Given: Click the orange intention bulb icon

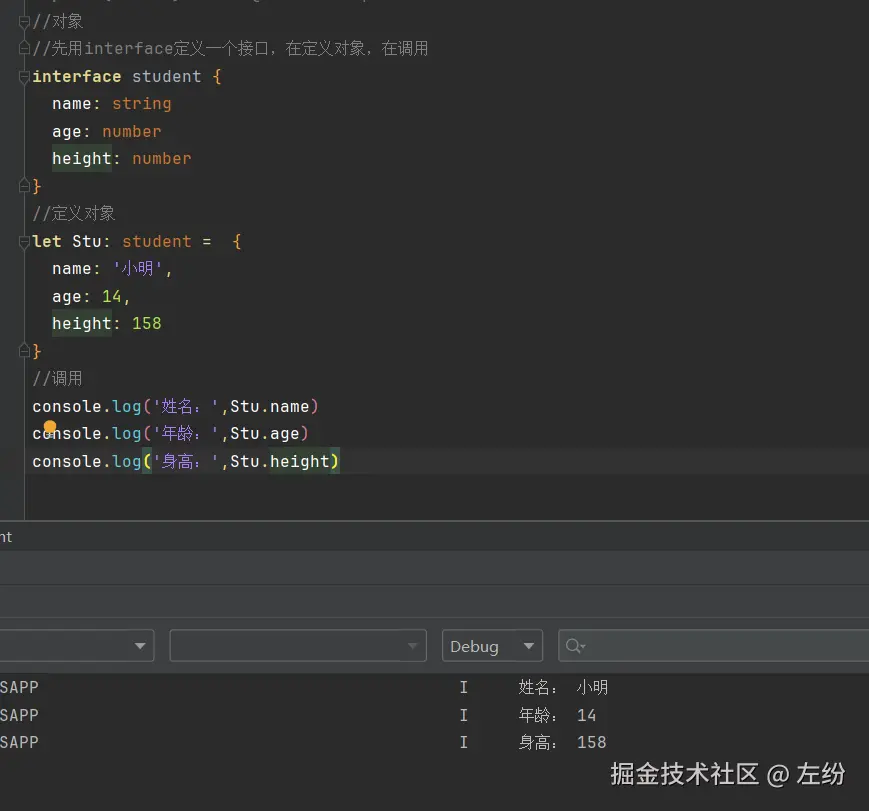Looking at the screenshot, I should click(x=50, y=427).
